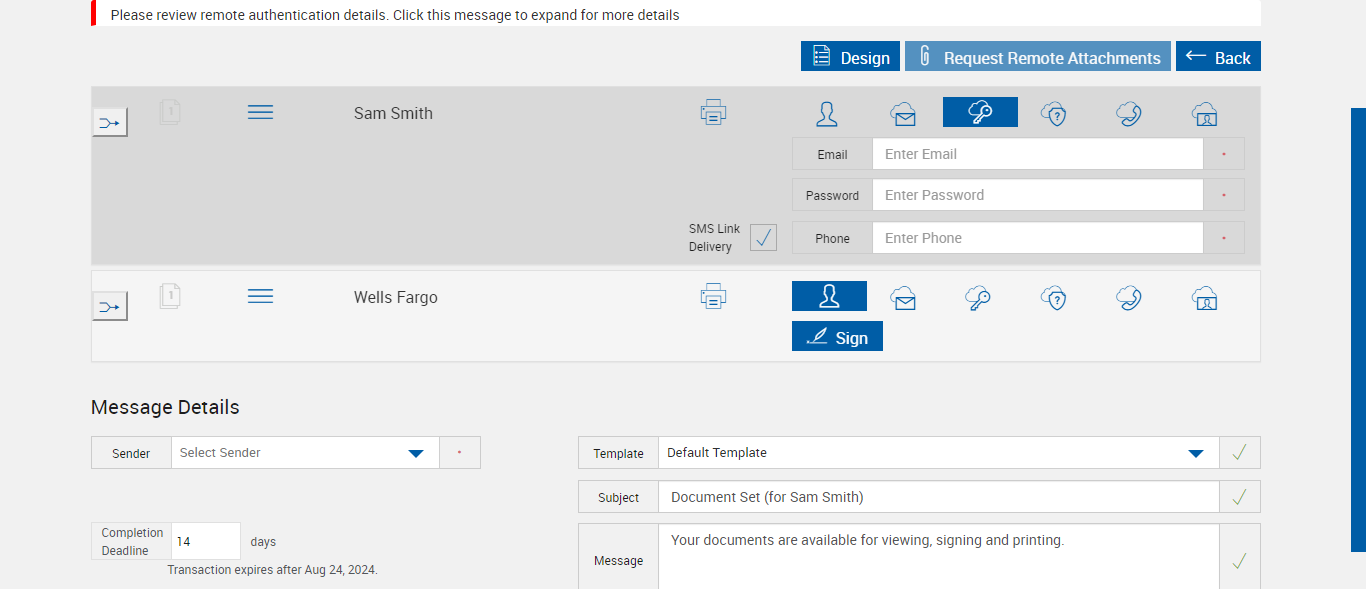Select security question shield icon for Sam Smith
Screen dimensions: 1366x589
[x=1054, y=114]
